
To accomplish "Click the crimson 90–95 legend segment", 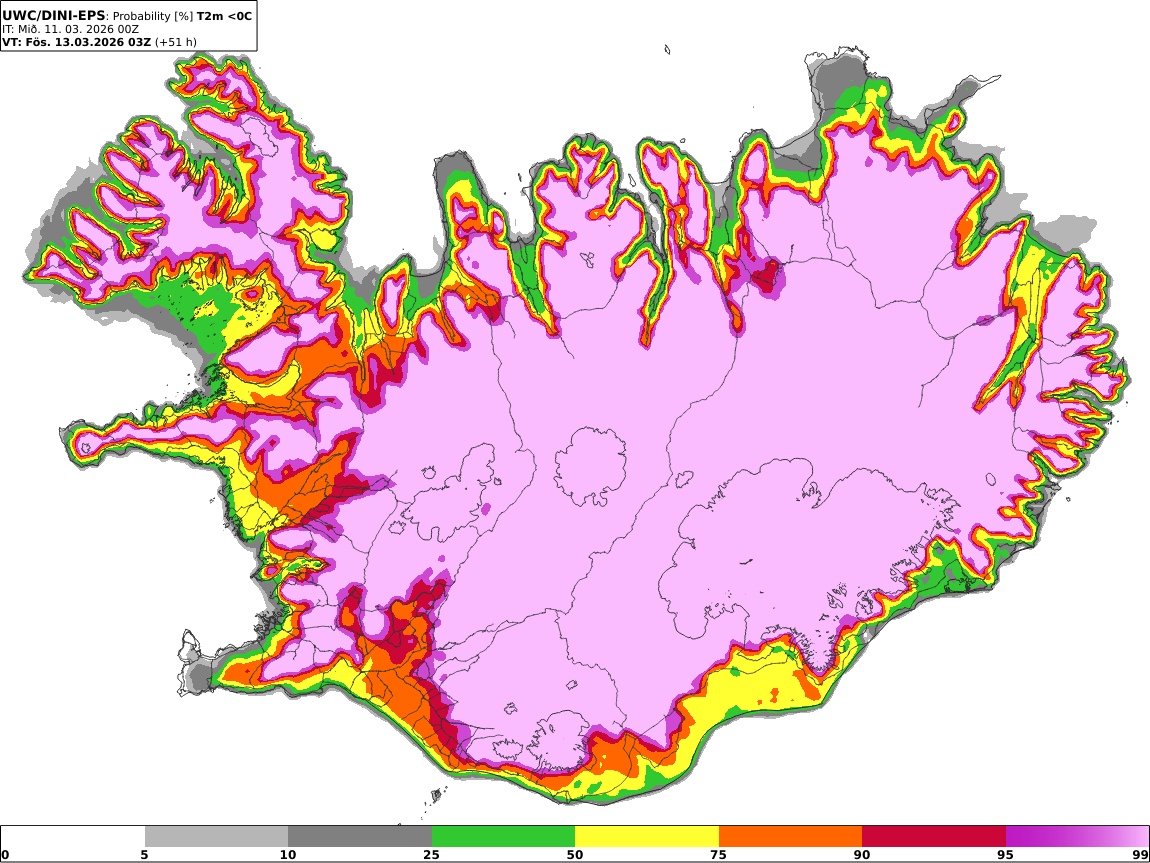I will 934,836.
